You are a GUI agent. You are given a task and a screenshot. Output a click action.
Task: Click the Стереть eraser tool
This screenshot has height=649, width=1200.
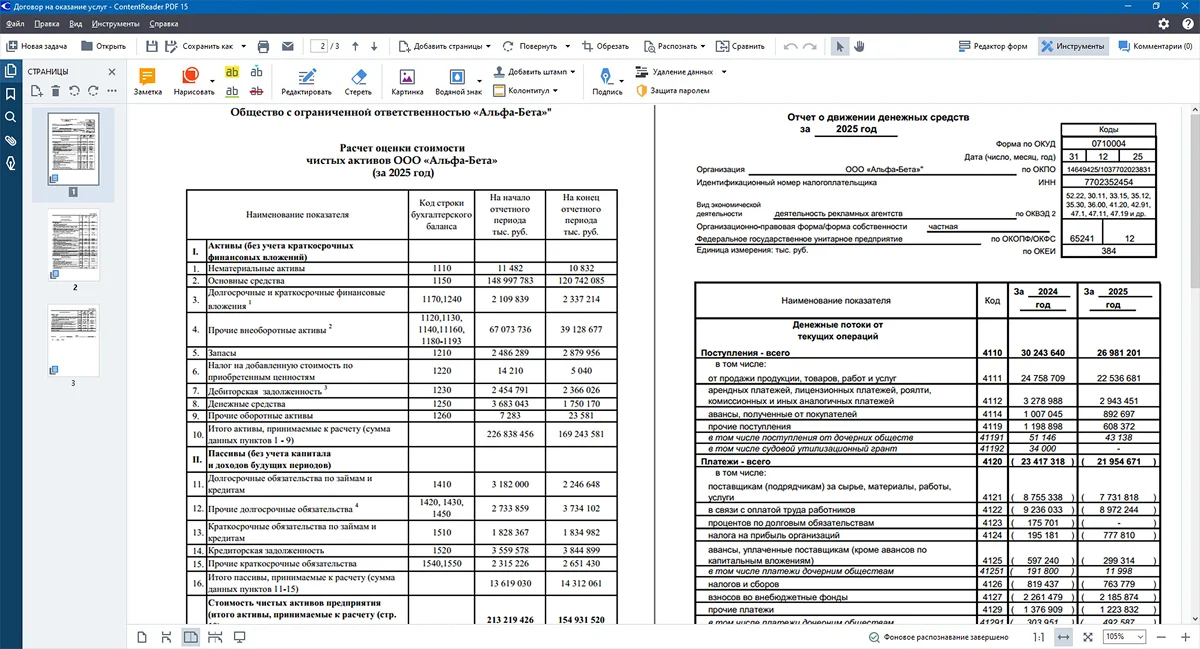357,81
